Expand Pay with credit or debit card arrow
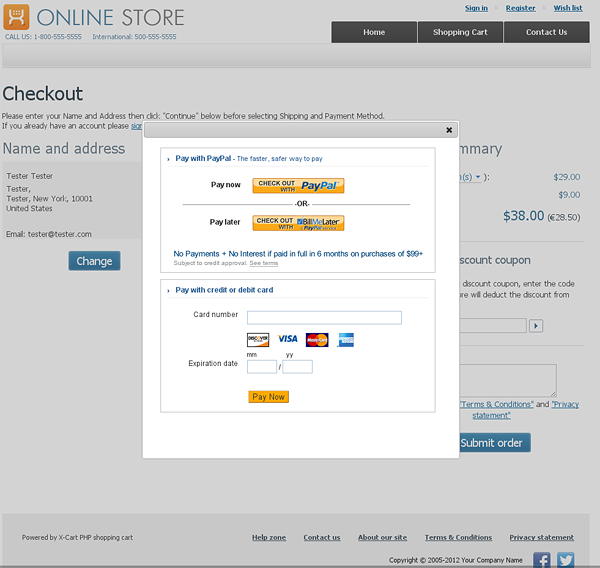The width and height of the screenshot is (600, 568). tap(168, 291)
